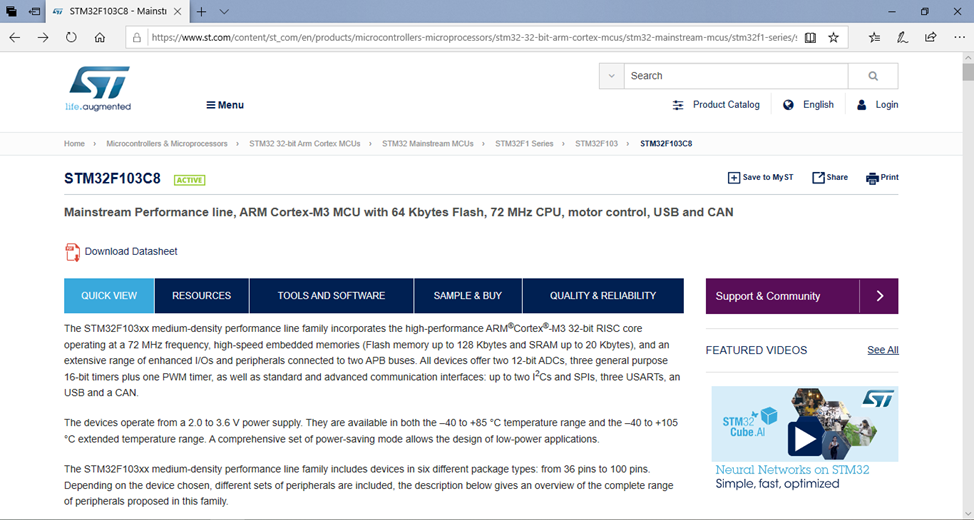Go forward to the next page
Screen dimensions: 974x520
(x=43, y=37)
